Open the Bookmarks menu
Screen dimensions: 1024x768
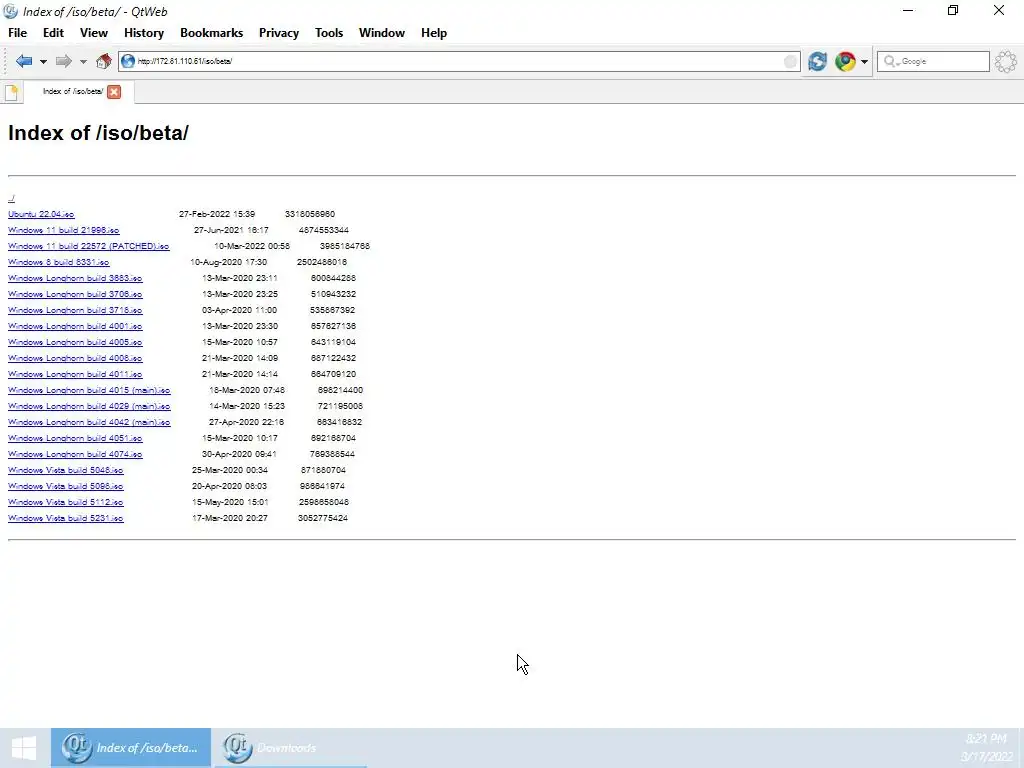click(212, 33)
